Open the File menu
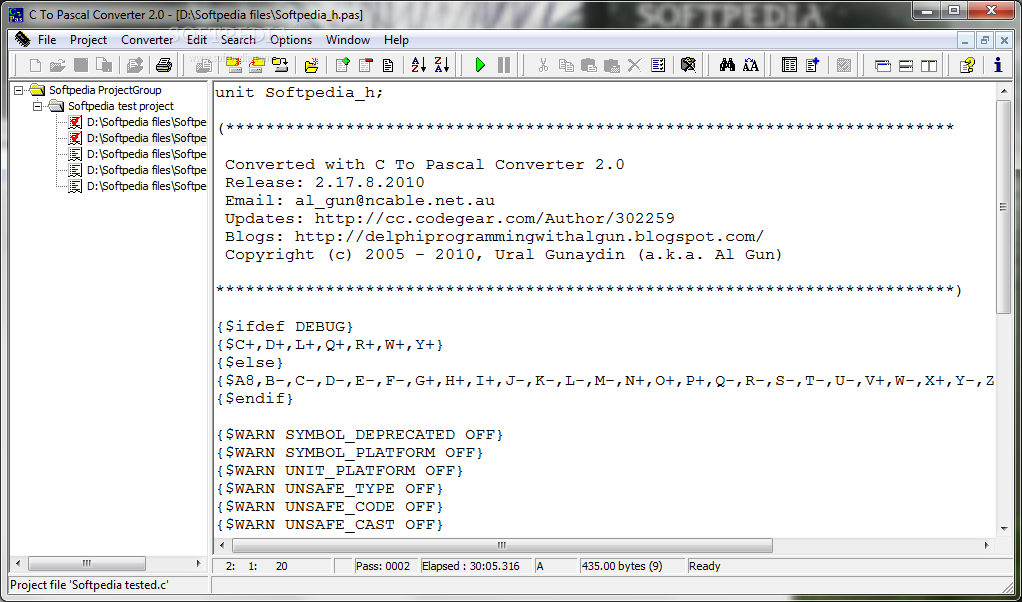The image size is (1022, 602). click(x=47, y=40)
